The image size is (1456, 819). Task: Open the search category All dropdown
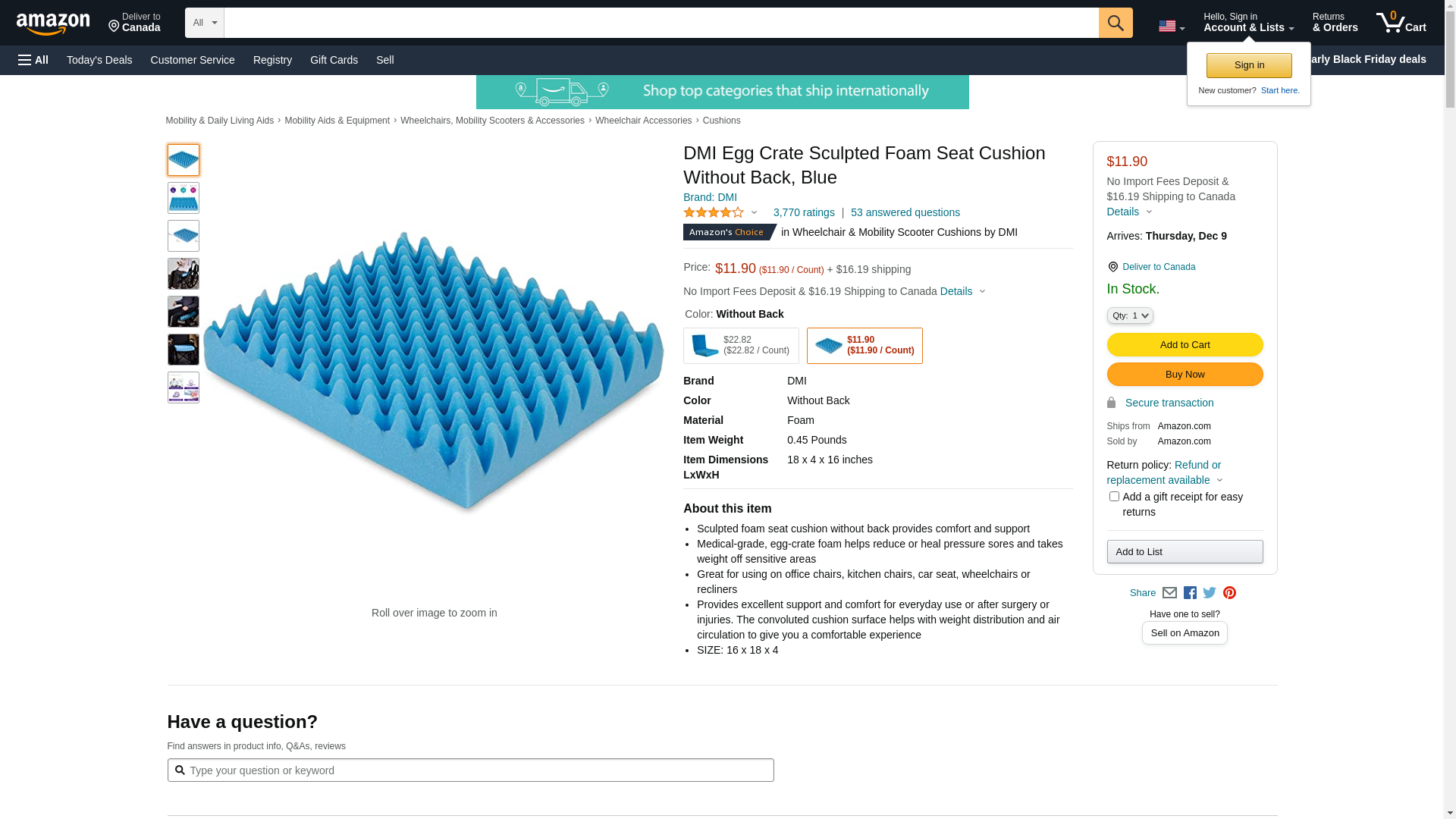[204, 23]
